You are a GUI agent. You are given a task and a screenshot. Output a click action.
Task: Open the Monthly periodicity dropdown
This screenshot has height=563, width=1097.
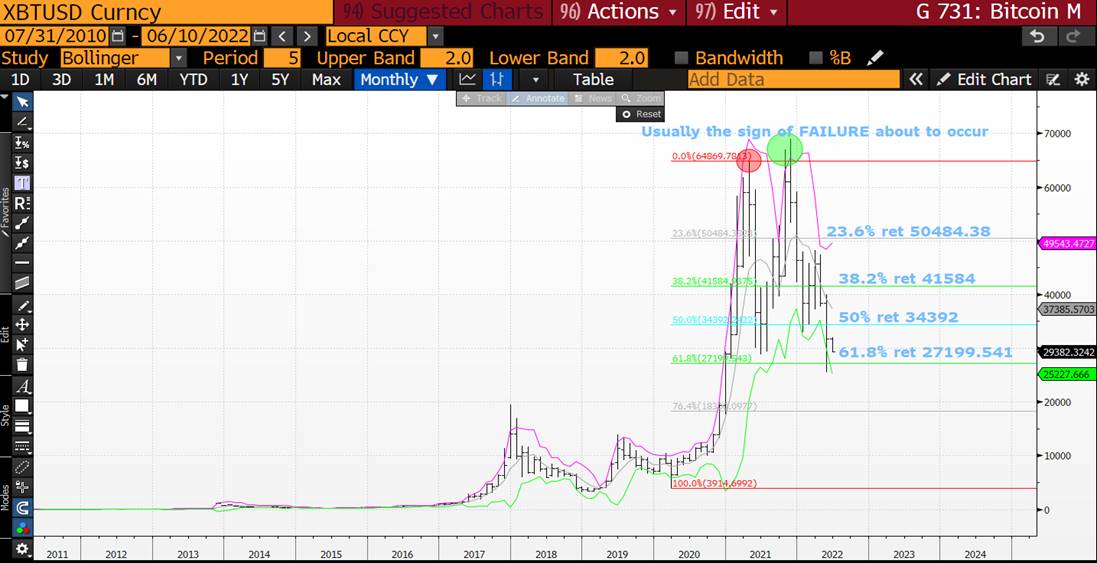tap(399, 80)
